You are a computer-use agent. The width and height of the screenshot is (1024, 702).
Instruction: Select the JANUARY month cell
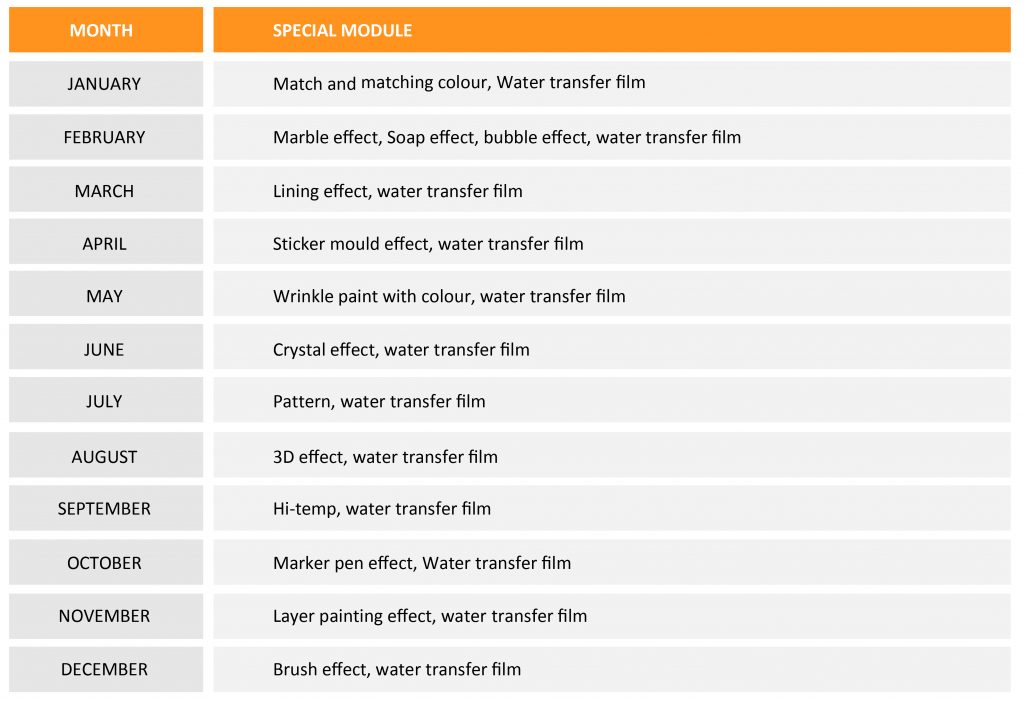tap(106, 84)
